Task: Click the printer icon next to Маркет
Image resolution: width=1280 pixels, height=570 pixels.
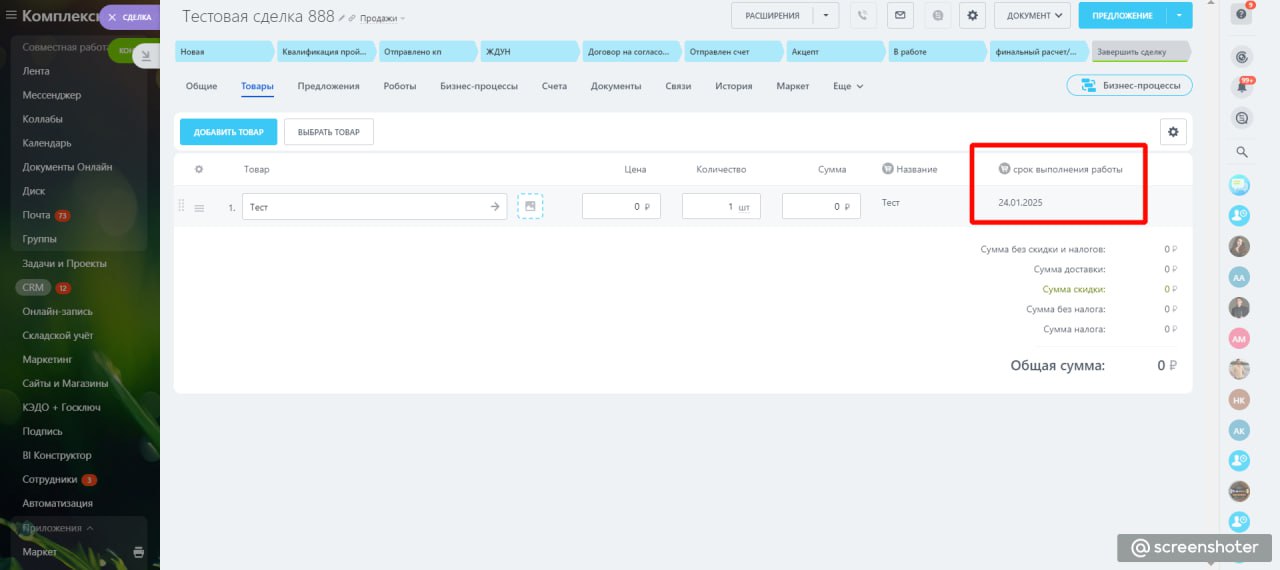Action: point(138,552)
